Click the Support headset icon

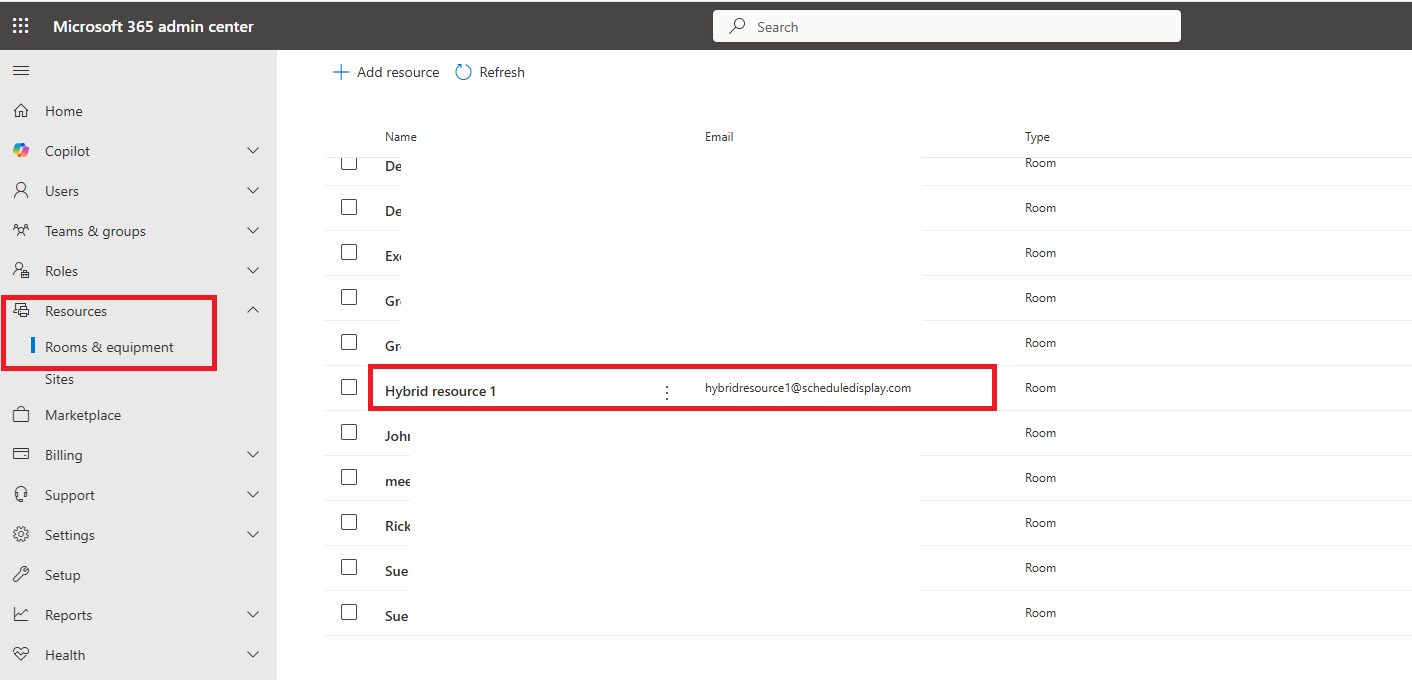coord(21,495)
